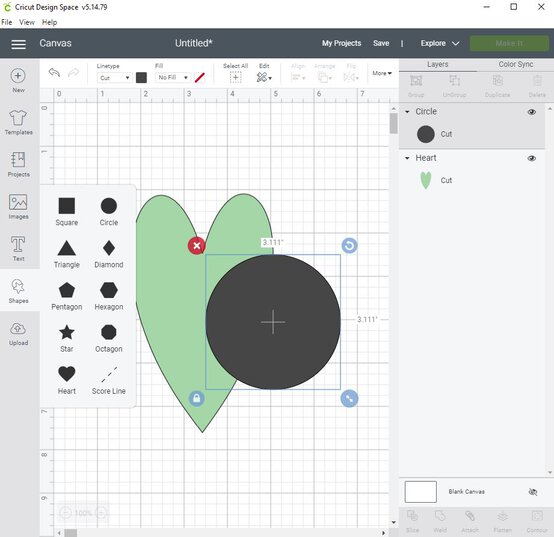Open the Flip dropdown
Image resolution: width=554 pixels, height=537 pixels.
click(351, 77)
